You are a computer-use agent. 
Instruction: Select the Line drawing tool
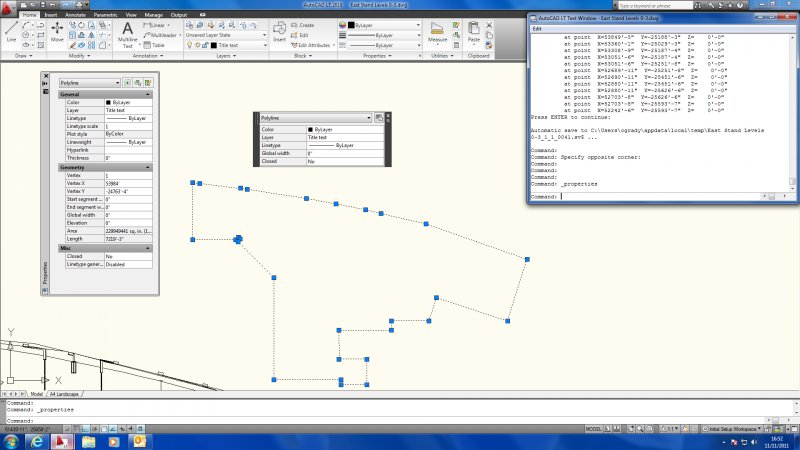11,31
